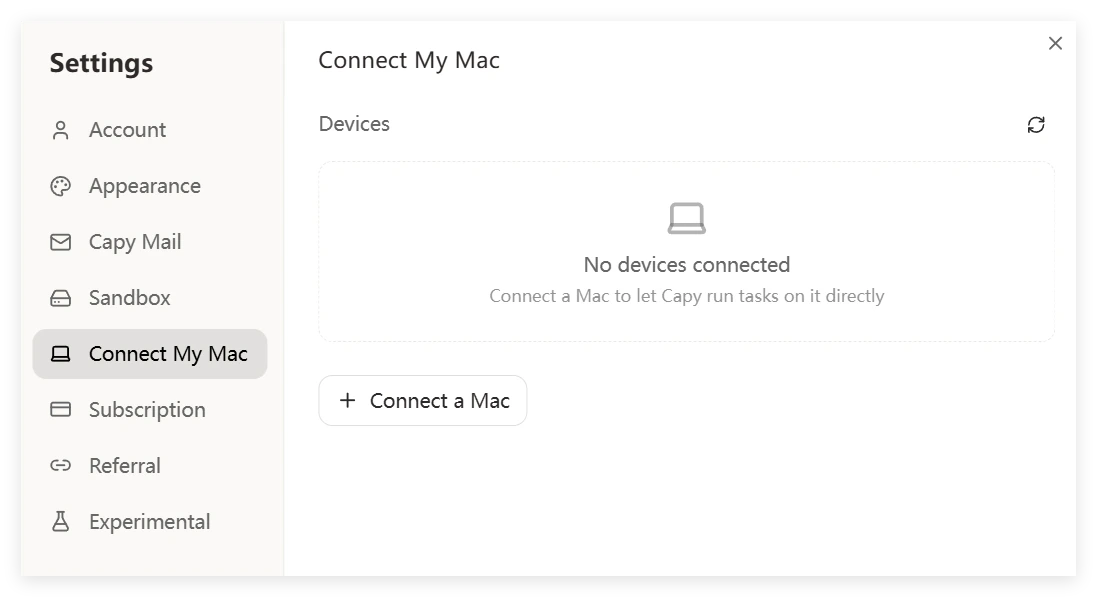Open the Subscription settings
The height and width of the screenshot is (597, 1097).
click(147, 409)
